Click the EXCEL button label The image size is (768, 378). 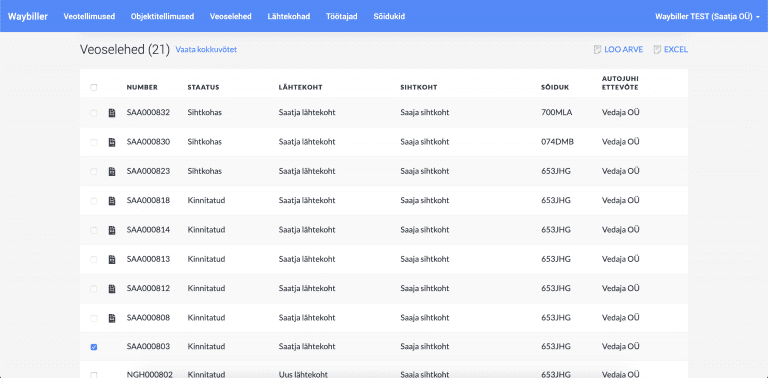click(x=676, y=49)
